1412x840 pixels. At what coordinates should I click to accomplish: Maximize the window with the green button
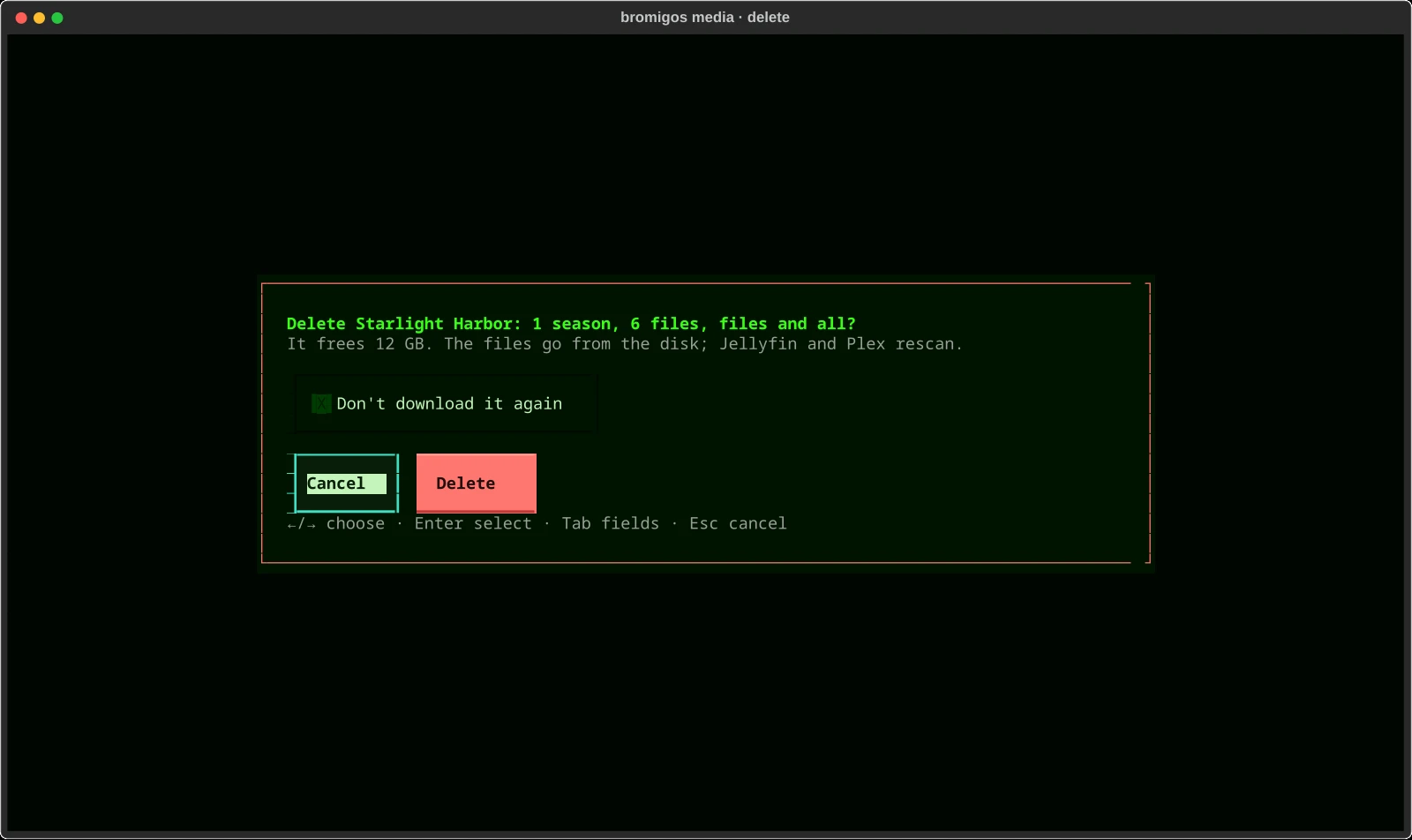(x=57, y=18)
